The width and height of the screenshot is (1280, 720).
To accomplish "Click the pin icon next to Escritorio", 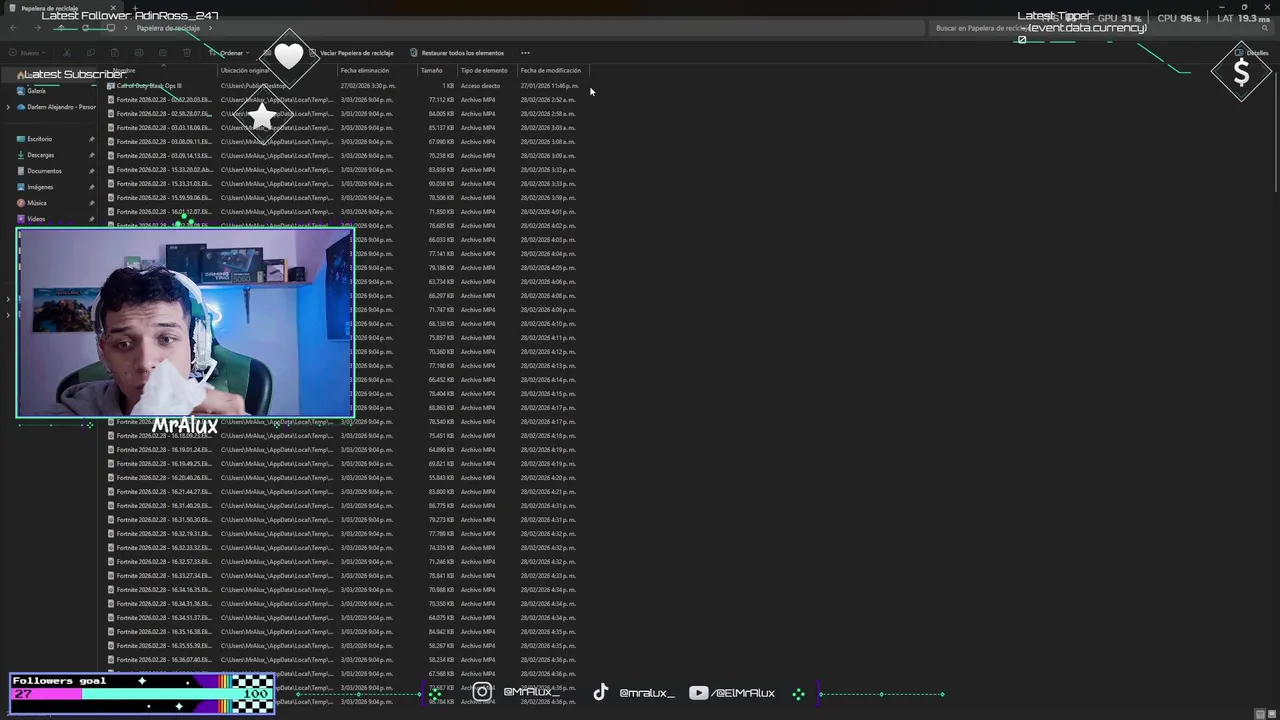I will [92, 139].
